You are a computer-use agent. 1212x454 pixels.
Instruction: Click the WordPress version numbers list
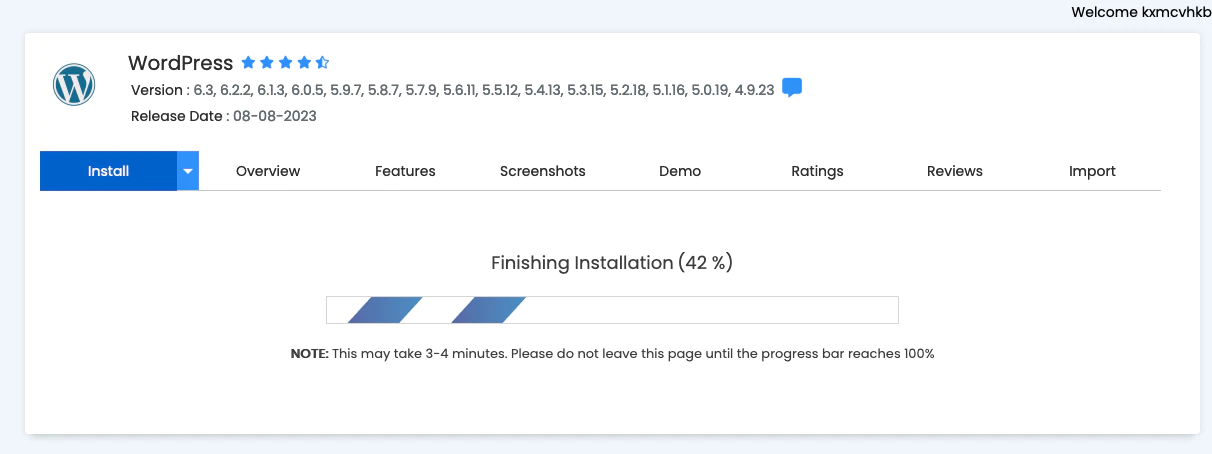point(484,90)
